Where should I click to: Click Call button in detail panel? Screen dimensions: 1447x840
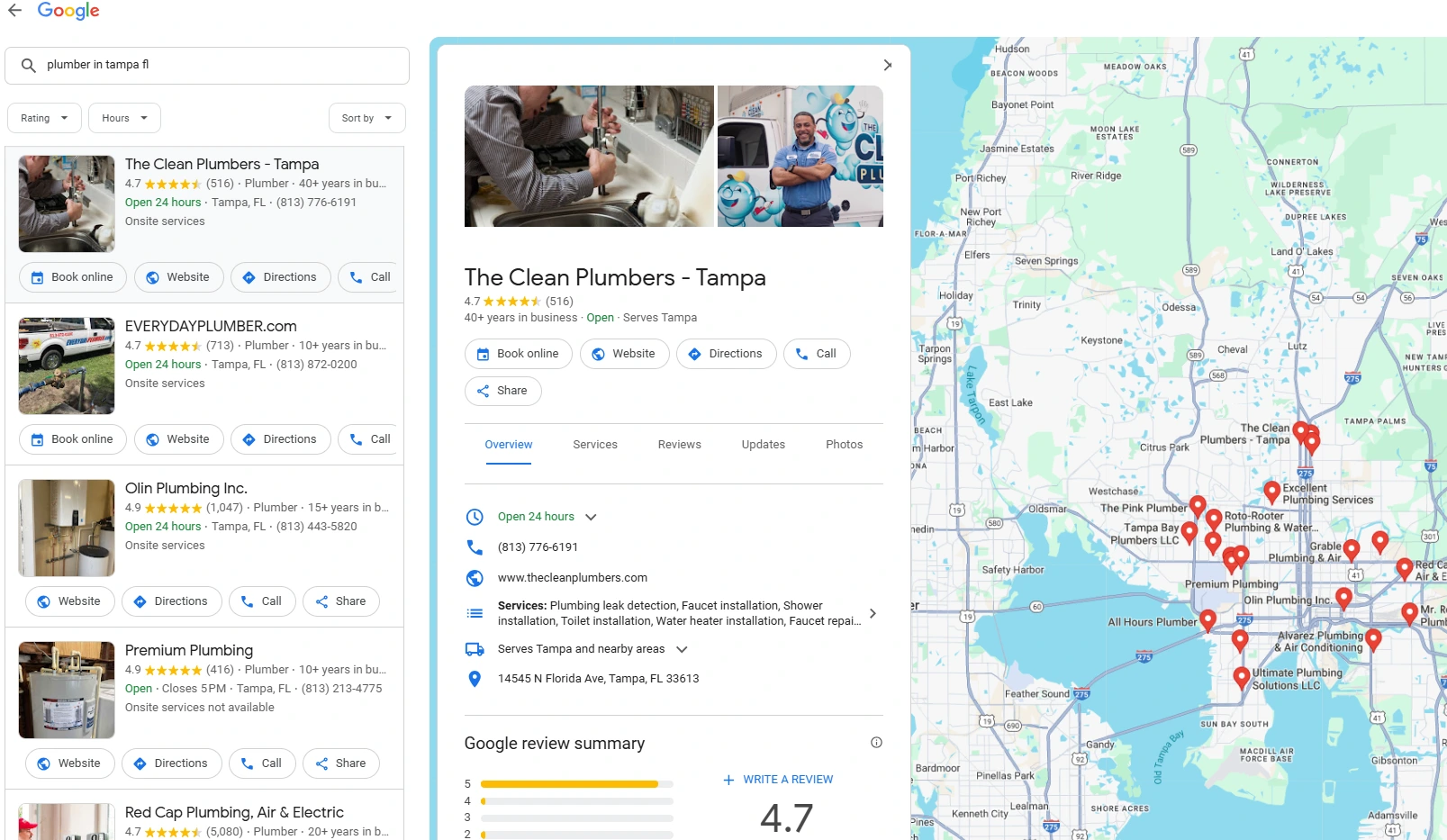(x=817, y=354)
